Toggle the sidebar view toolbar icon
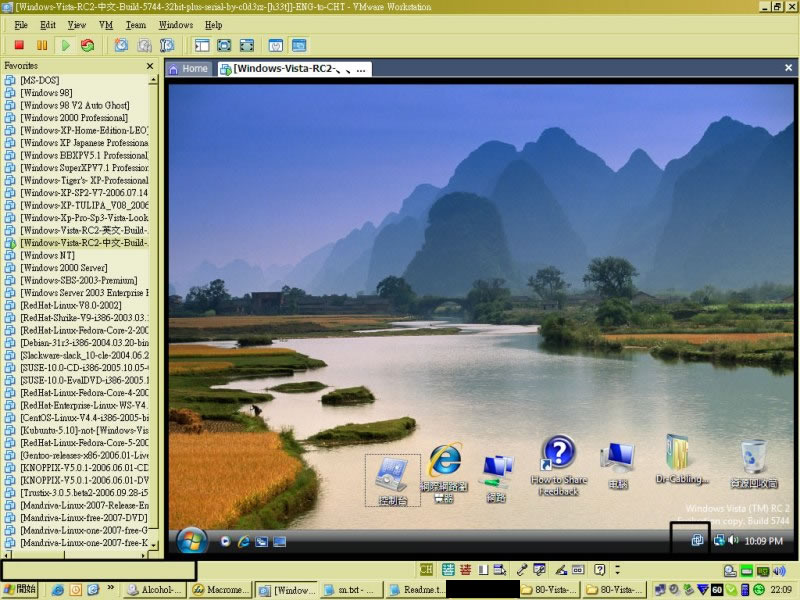 pyautogui.click(x=202, y=45)
